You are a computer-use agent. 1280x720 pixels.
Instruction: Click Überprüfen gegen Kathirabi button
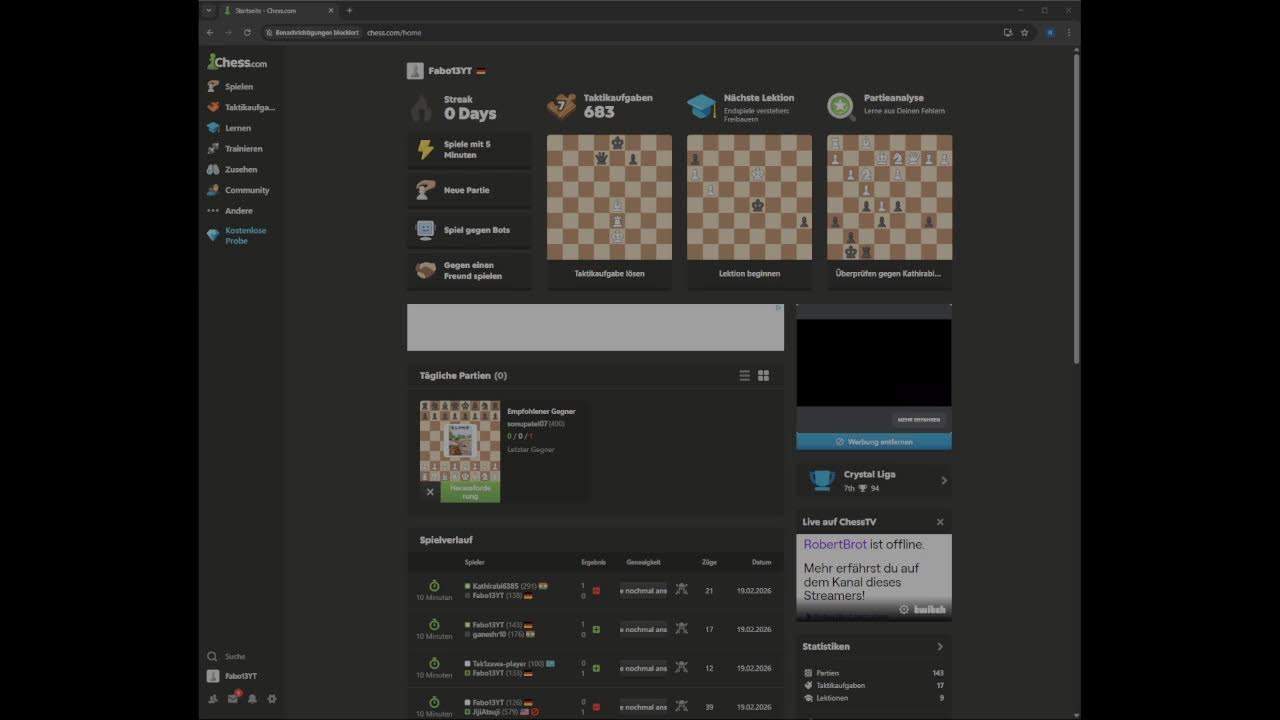(x=889, y=273)
